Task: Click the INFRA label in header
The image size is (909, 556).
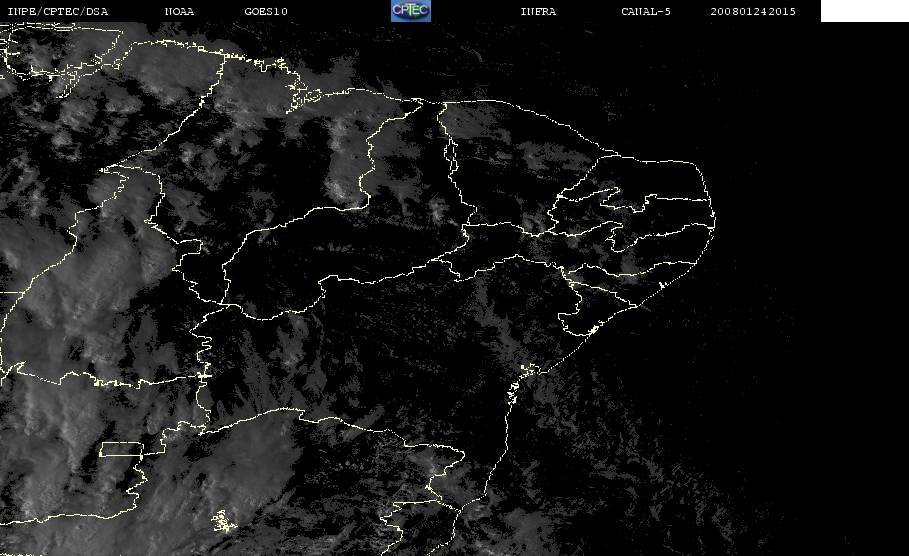Action: (539, 12)
